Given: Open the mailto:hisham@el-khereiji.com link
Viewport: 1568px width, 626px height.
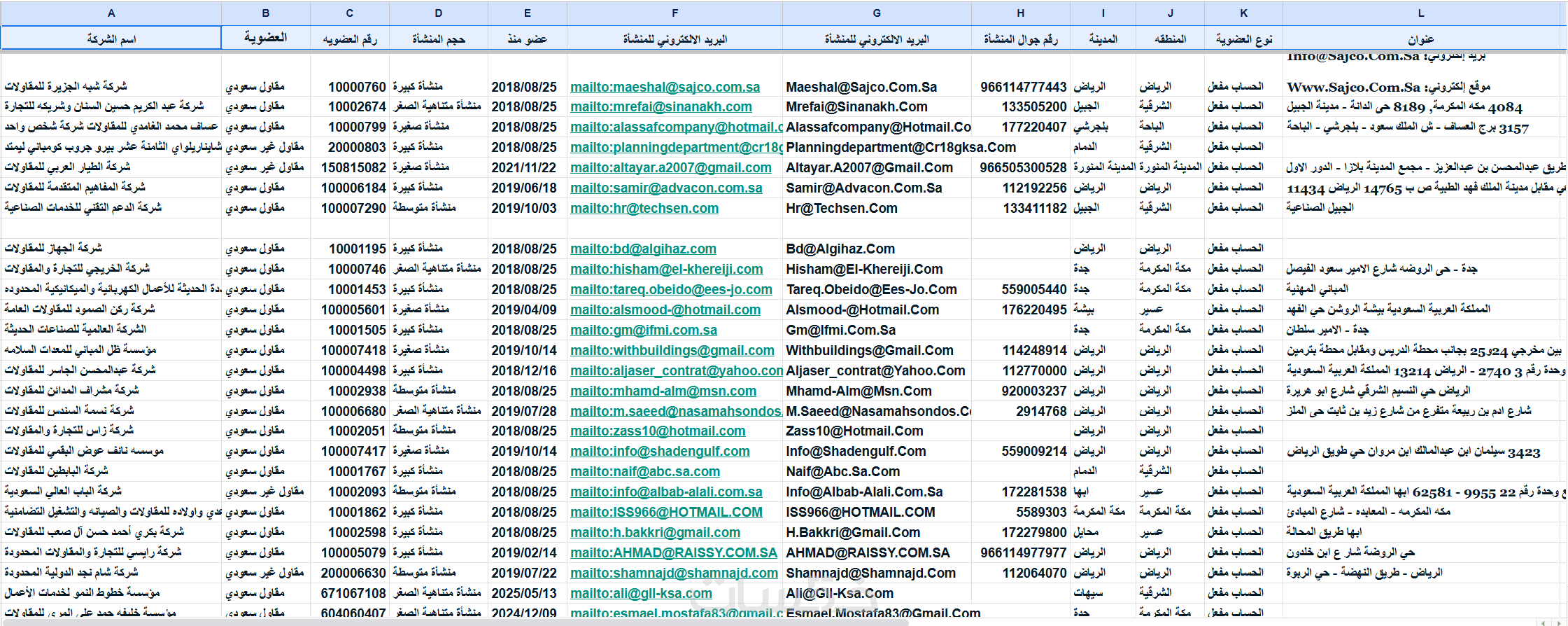Looking at the screenshot, I should (667, 269).
